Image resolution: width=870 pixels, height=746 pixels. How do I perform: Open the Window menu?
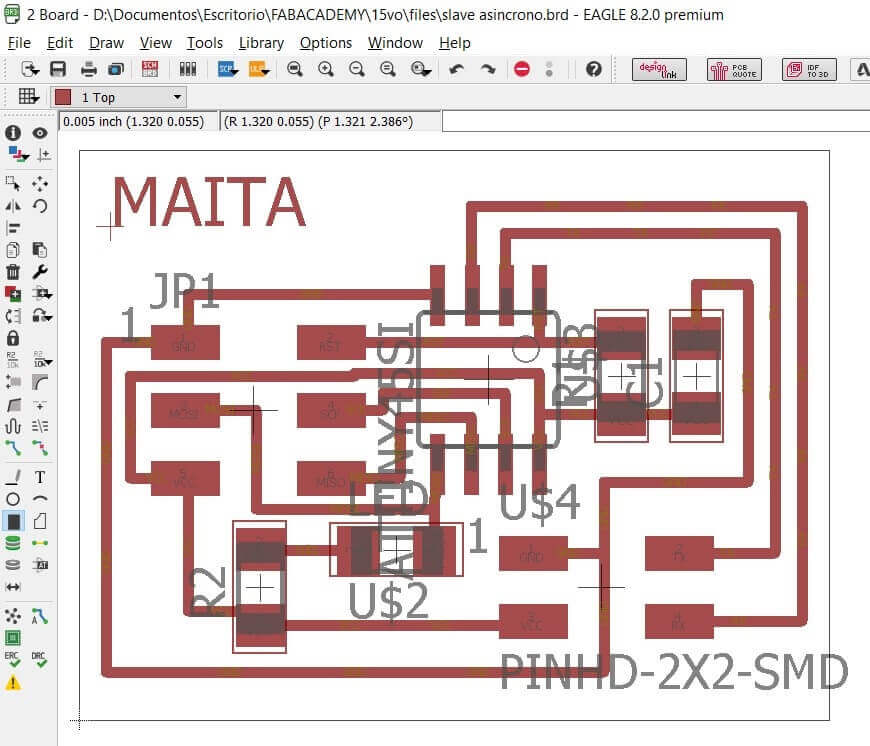[x=395, y=43]
